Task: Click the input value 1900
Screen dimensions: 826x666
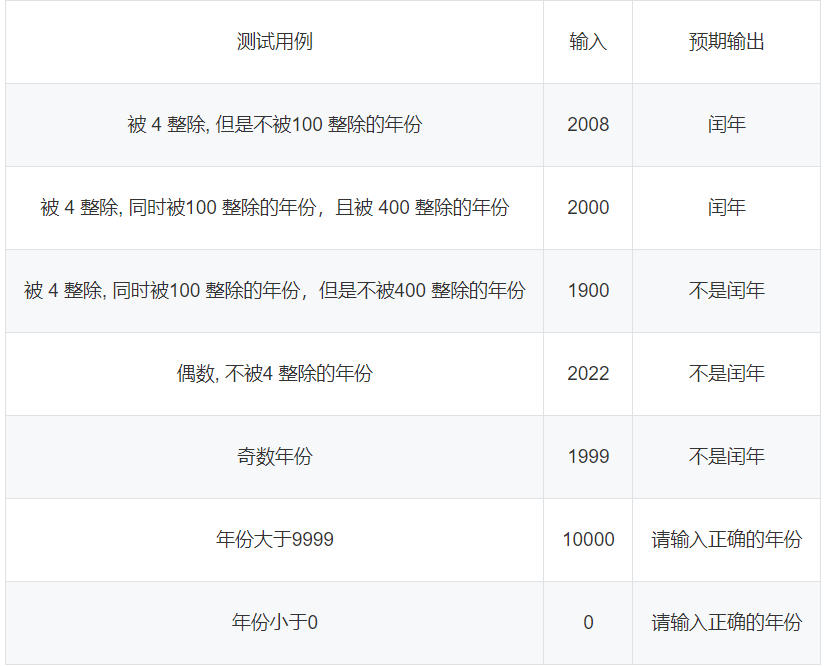Action: click(588, 291)
